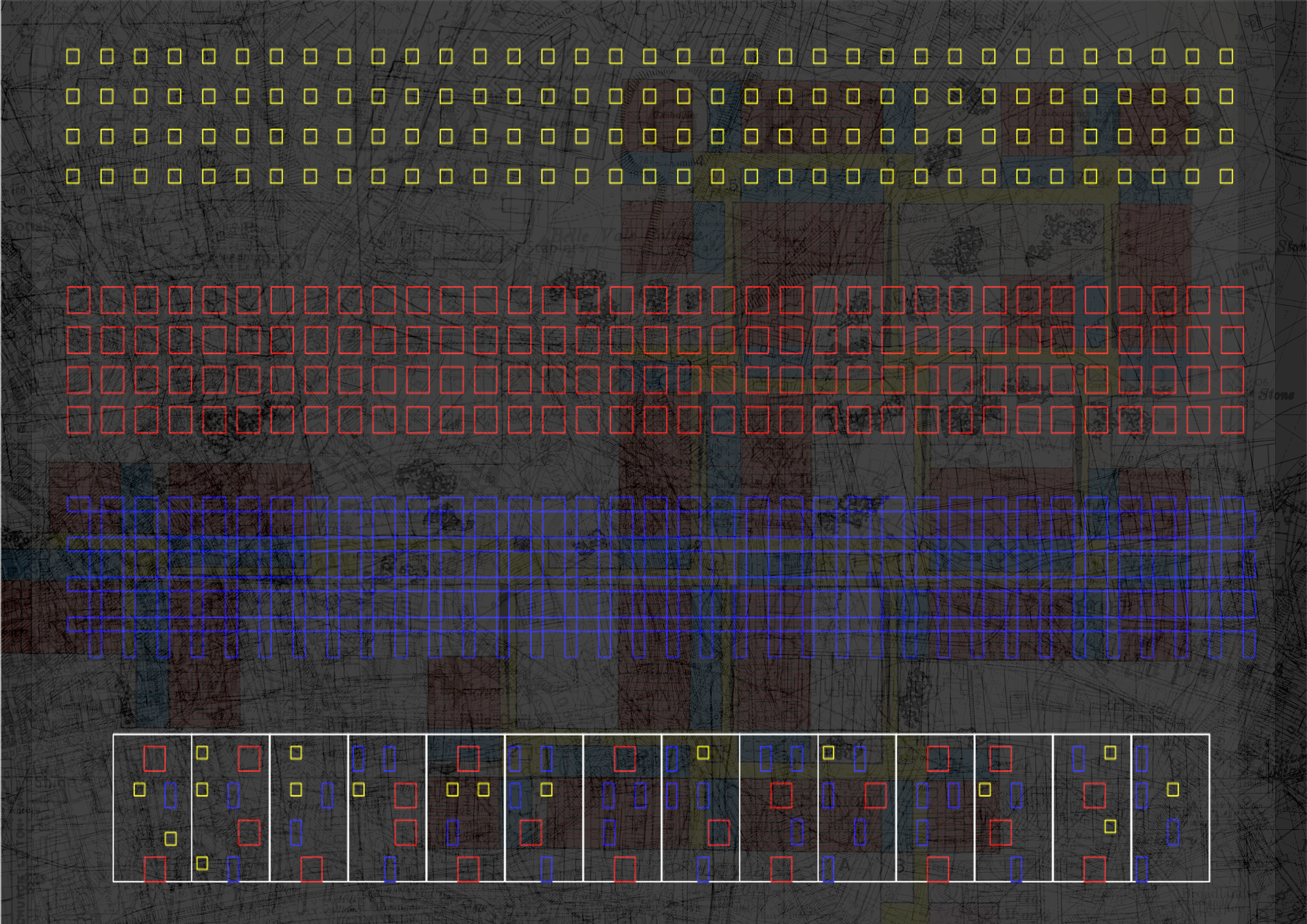Select blue rectangle in fifth white panel

click(x=453, y=832)
